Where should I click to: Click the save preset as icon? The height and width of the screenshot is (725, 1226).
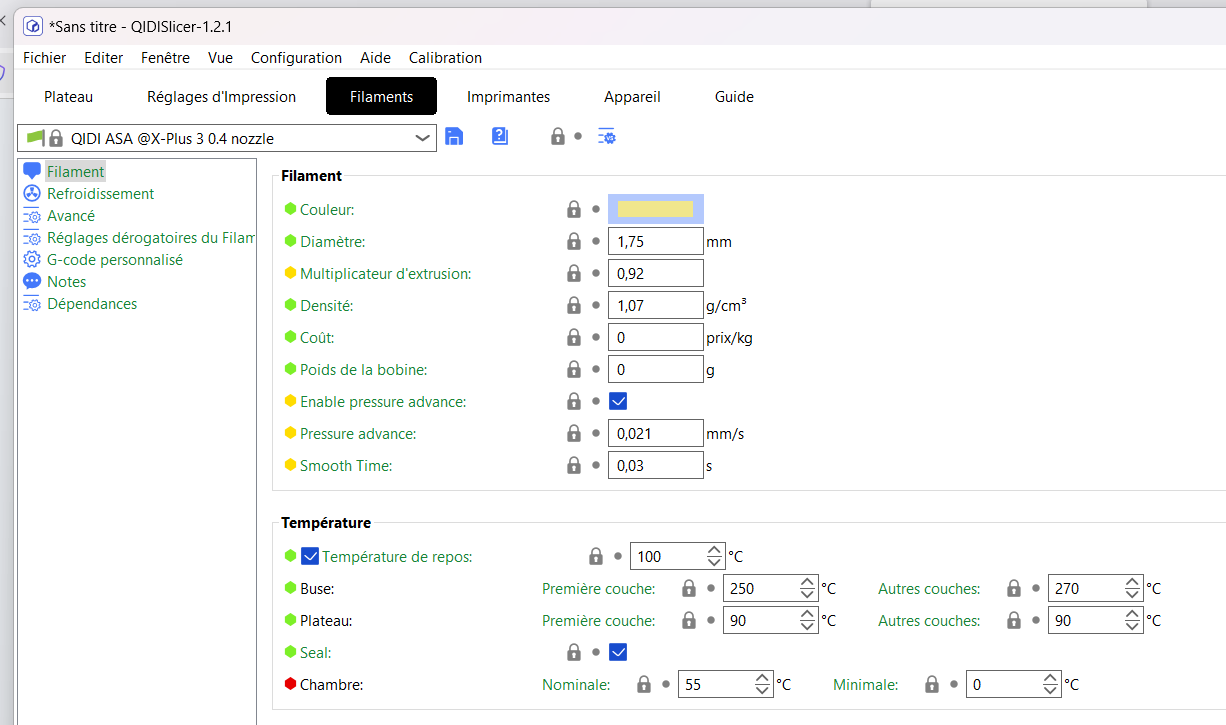pos(500,136)
